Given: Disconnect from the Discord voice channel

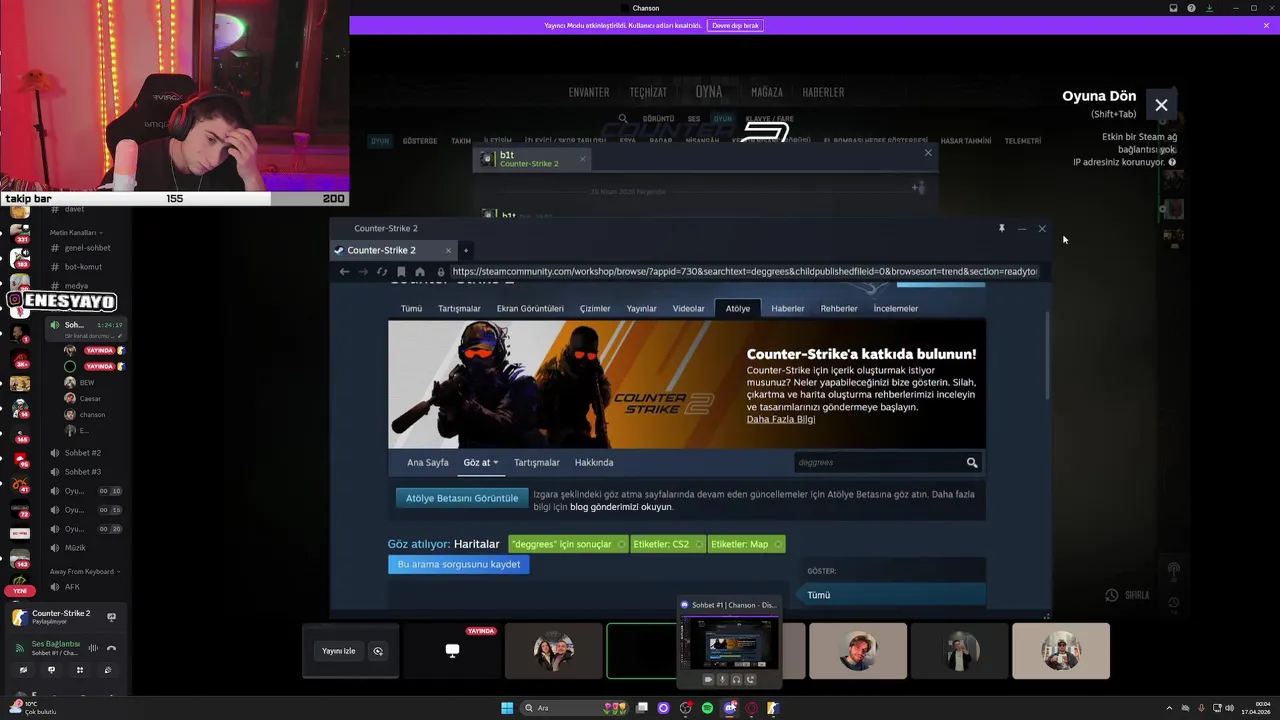Looking at the screenshot, I should 111,648.
